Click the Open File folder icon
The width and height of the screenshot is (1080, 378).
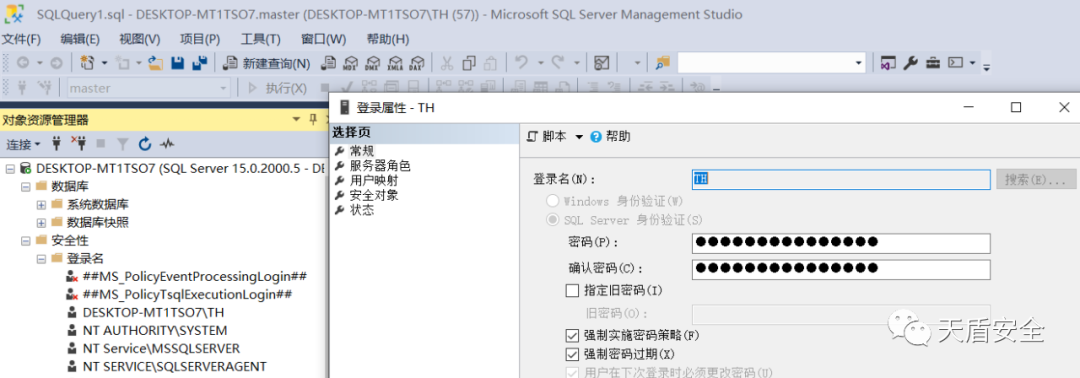pyautogui.click(x=156, y=63)
